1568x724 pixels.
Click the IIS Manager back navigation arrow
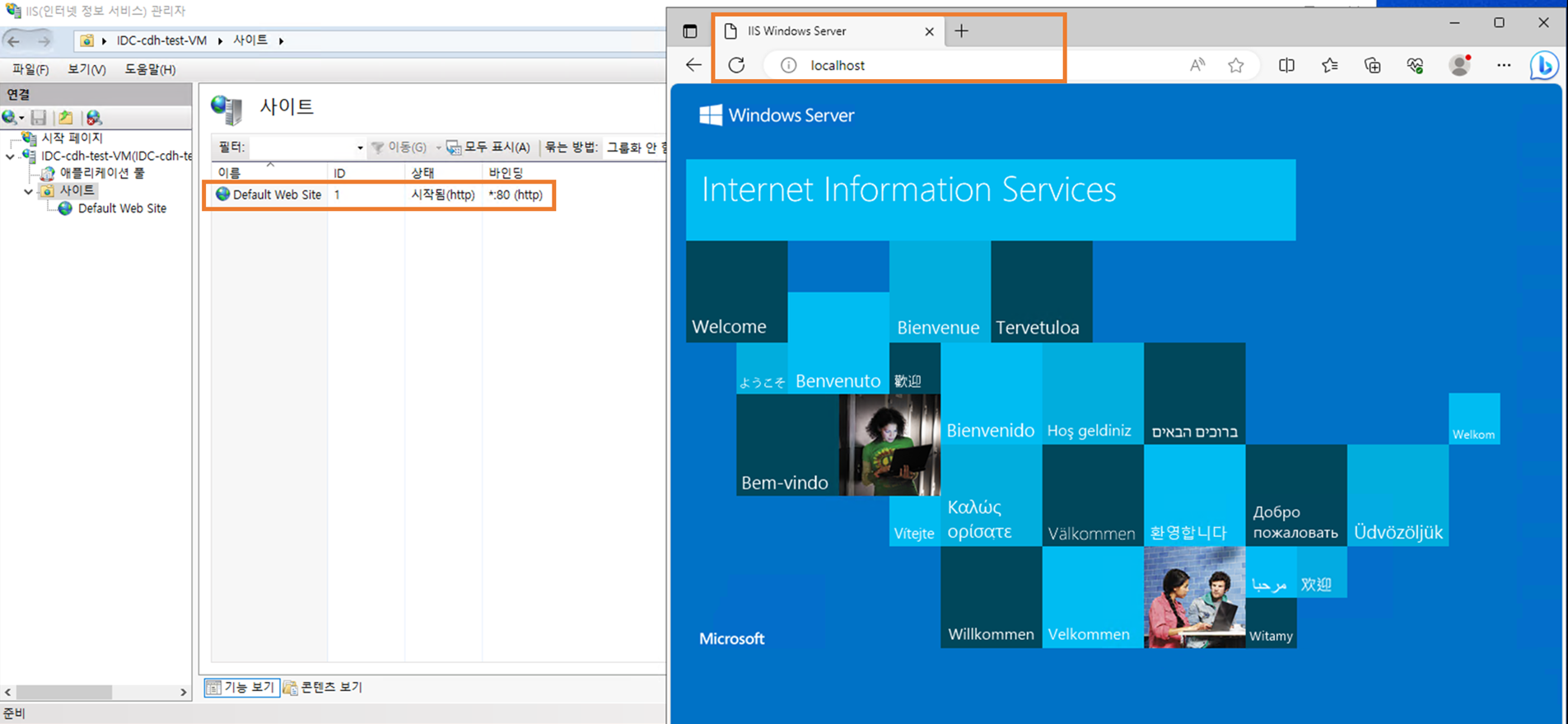coord(14,40)
